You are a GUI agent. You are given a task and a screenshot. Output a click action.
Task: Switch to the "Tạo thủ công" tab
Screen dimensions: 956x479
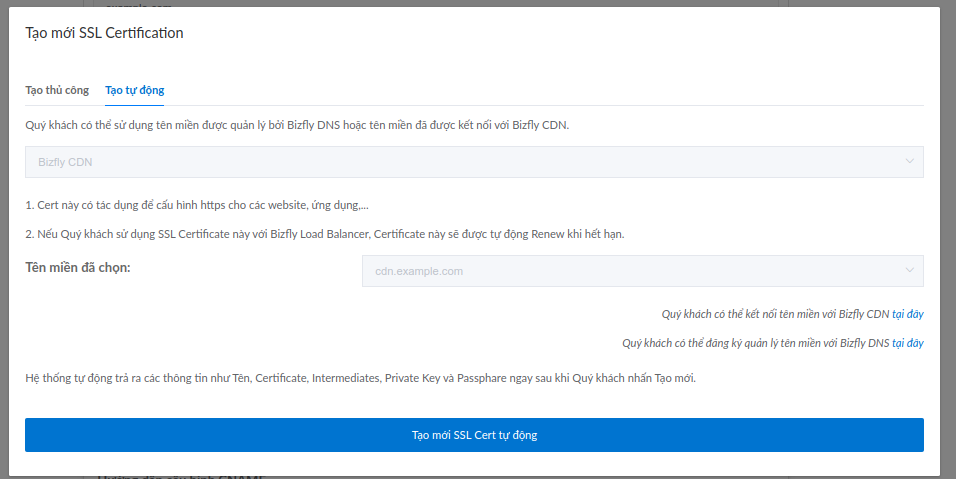(57, 90)
